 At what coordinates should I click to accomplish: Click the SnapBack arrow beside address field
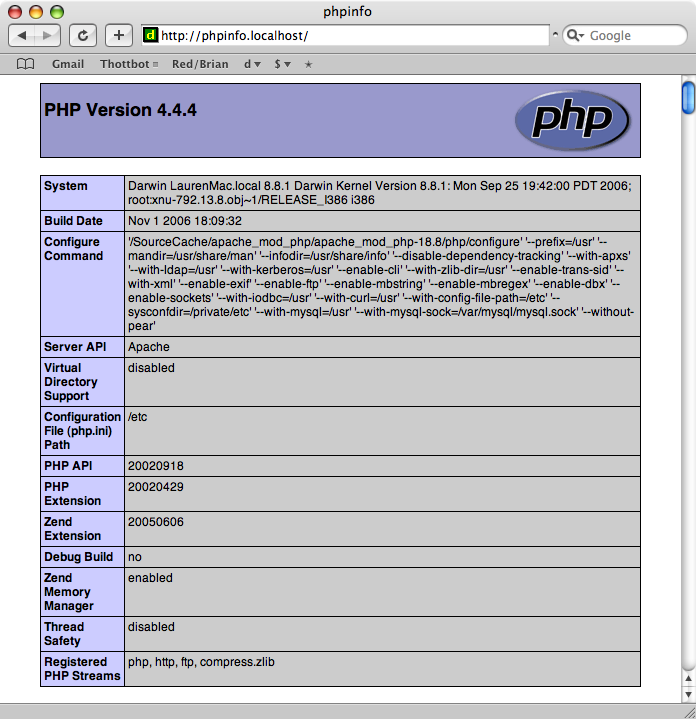point(555,34)
